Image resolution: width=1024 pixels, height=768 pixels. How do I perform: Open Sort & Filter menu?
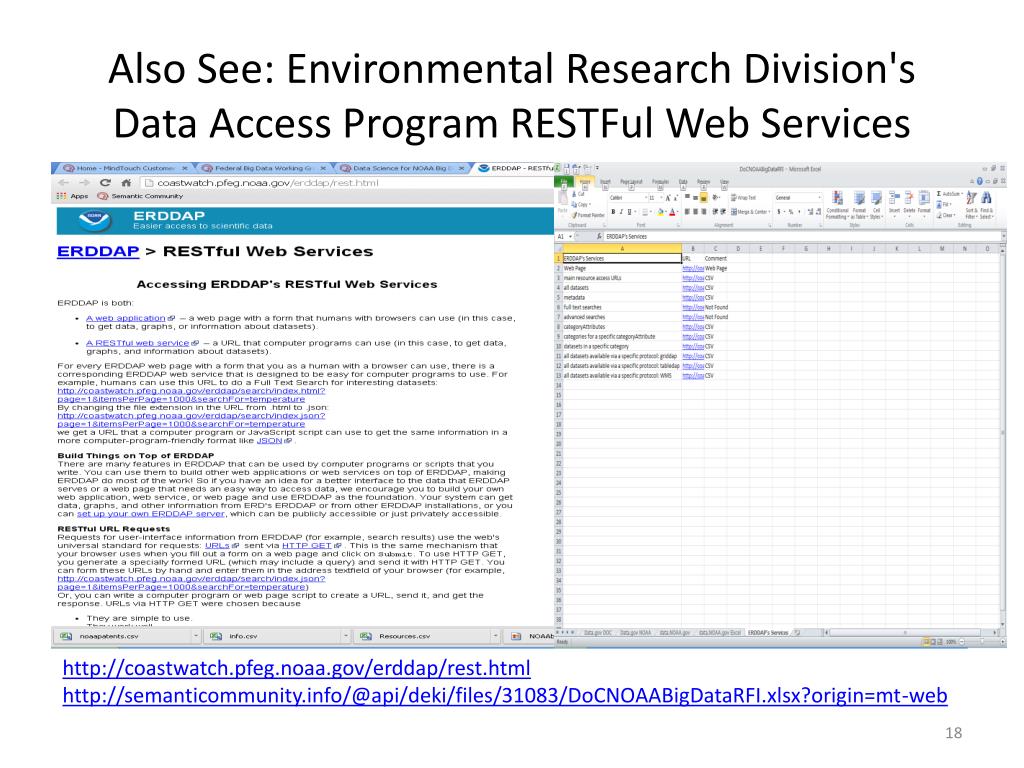tap(971, 205)
